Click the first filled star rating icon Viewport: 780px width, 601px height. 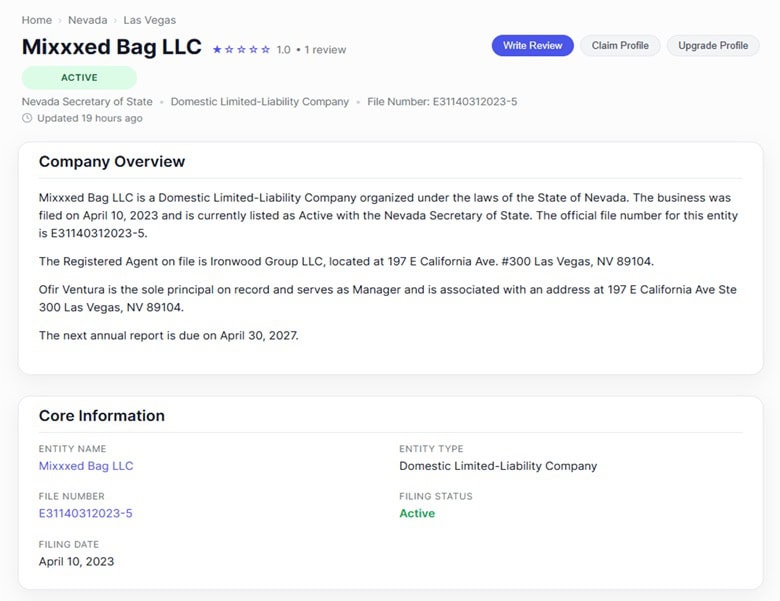pyautogui.click(x=217, y=49)
